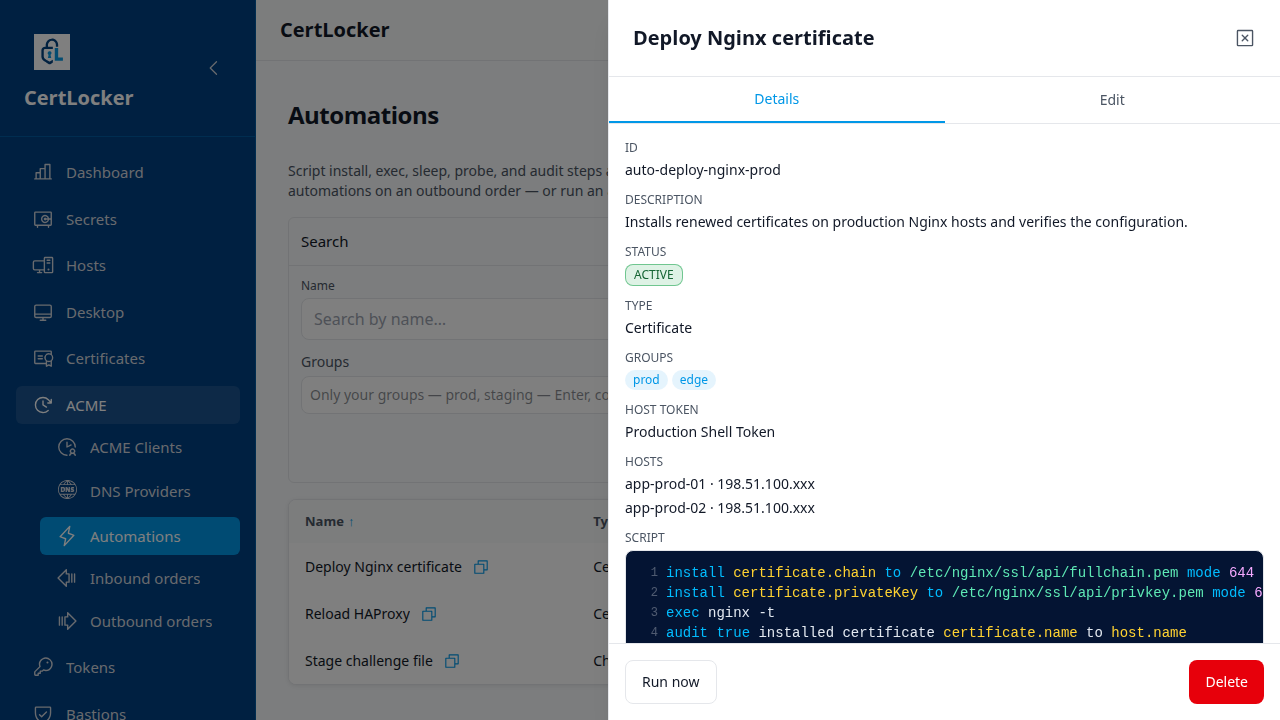Collapse the sidebar with the chevron
Viewport: 1280px width, 720px height.
pos(213,68)
